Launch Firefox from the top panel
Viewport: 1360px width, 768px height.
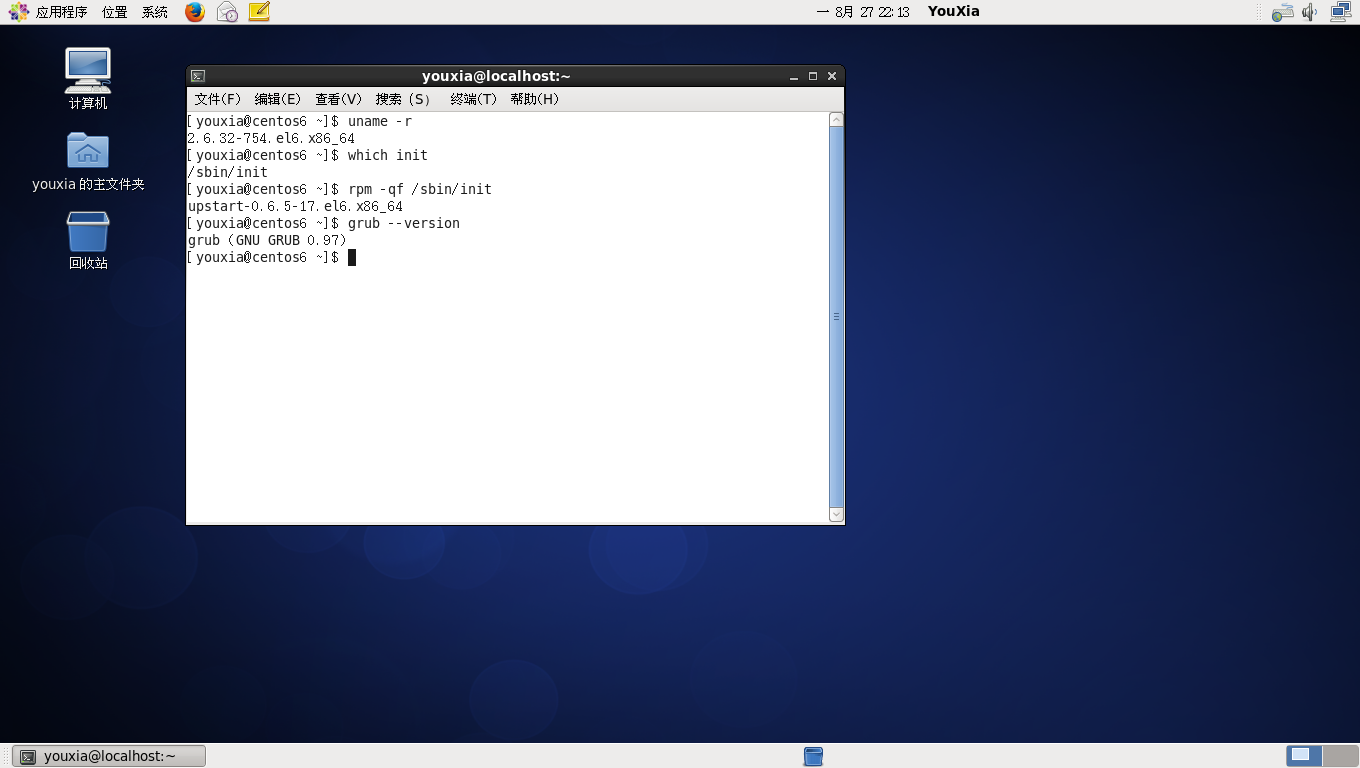tap(195, 12)
